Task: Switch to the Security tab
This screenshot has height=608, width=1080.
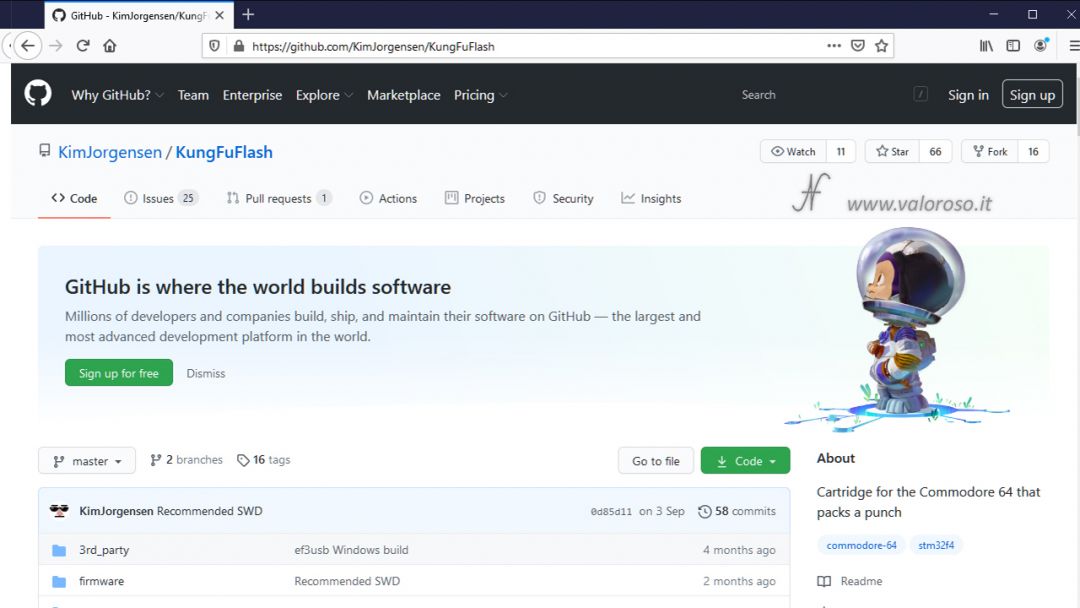Action: point(563,198)
